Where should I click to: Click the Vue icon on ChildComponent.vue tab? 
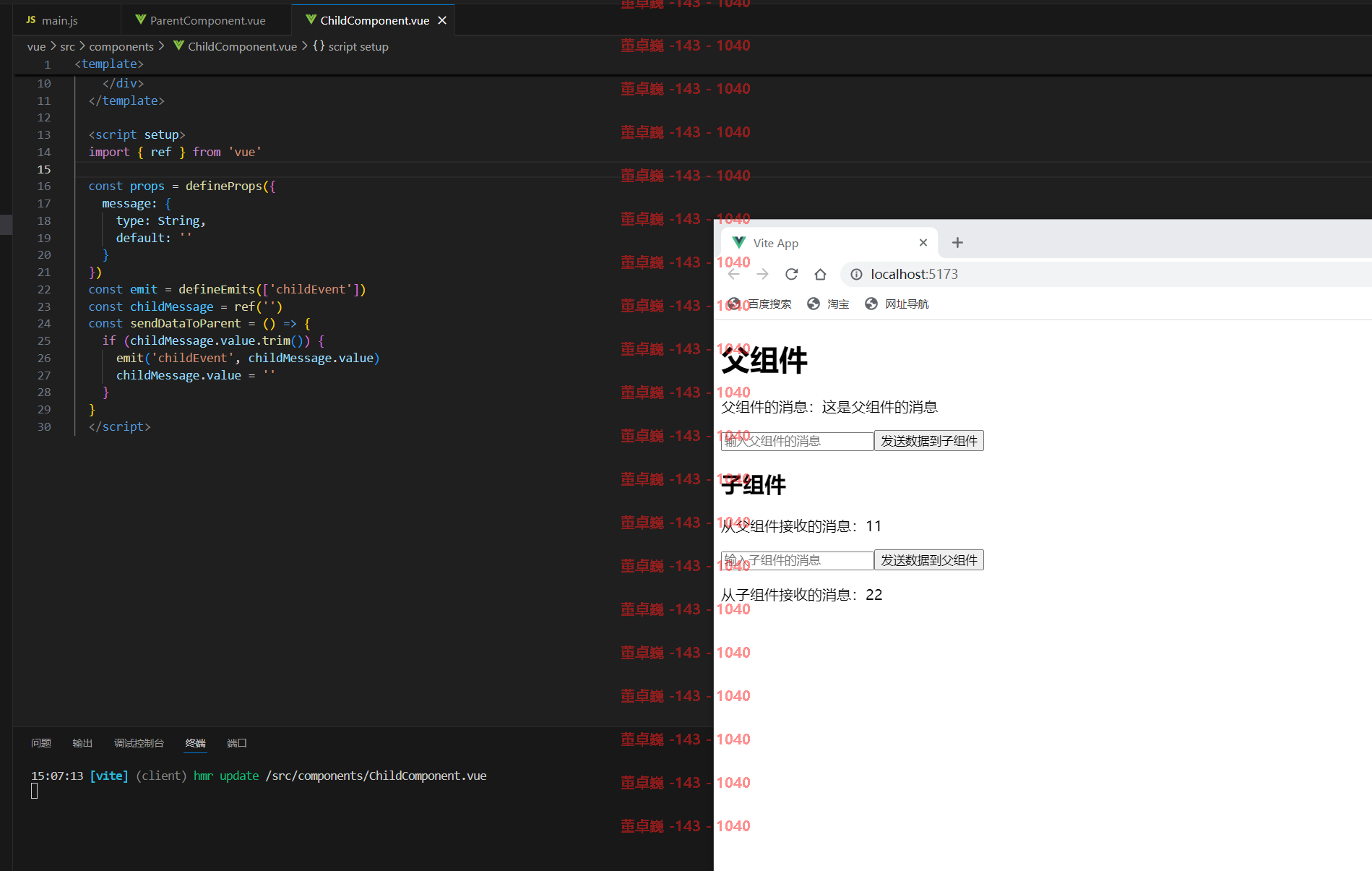tap(311, 20)
